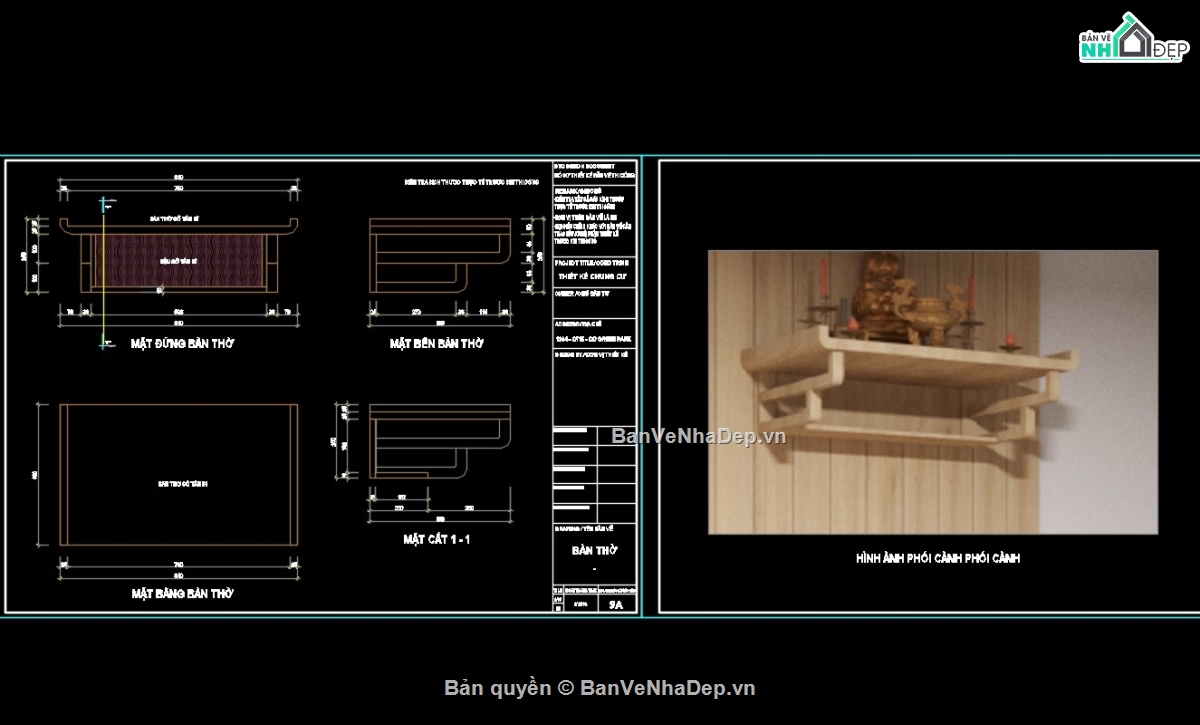Image resolution: width=1200 pixels, height=725 pixels.
Task: Click the 'MẶT CẮT 1 - 1' section title
Action: (x=437, y=539)
